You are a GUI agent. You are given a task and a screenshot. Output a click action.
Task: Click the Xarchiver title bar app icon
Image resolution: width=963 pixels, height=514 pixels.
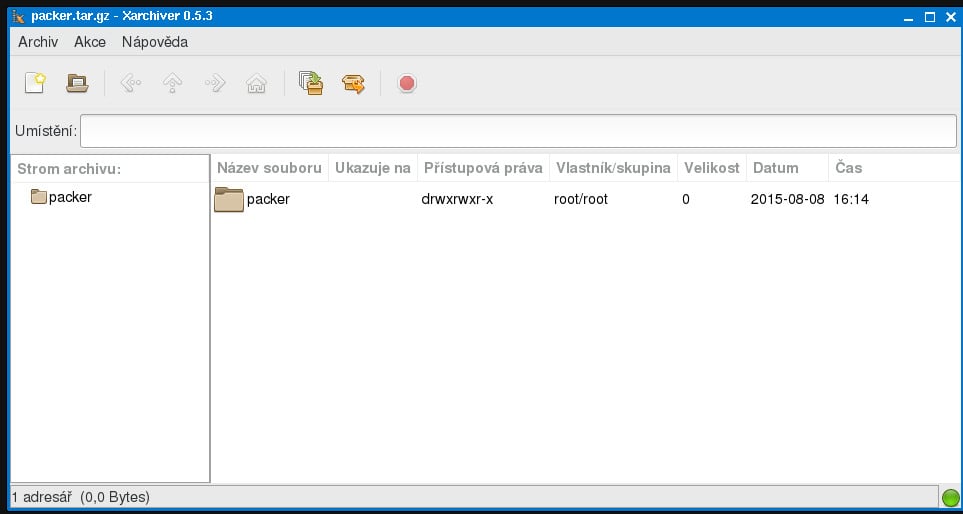[x=18, y=16]
